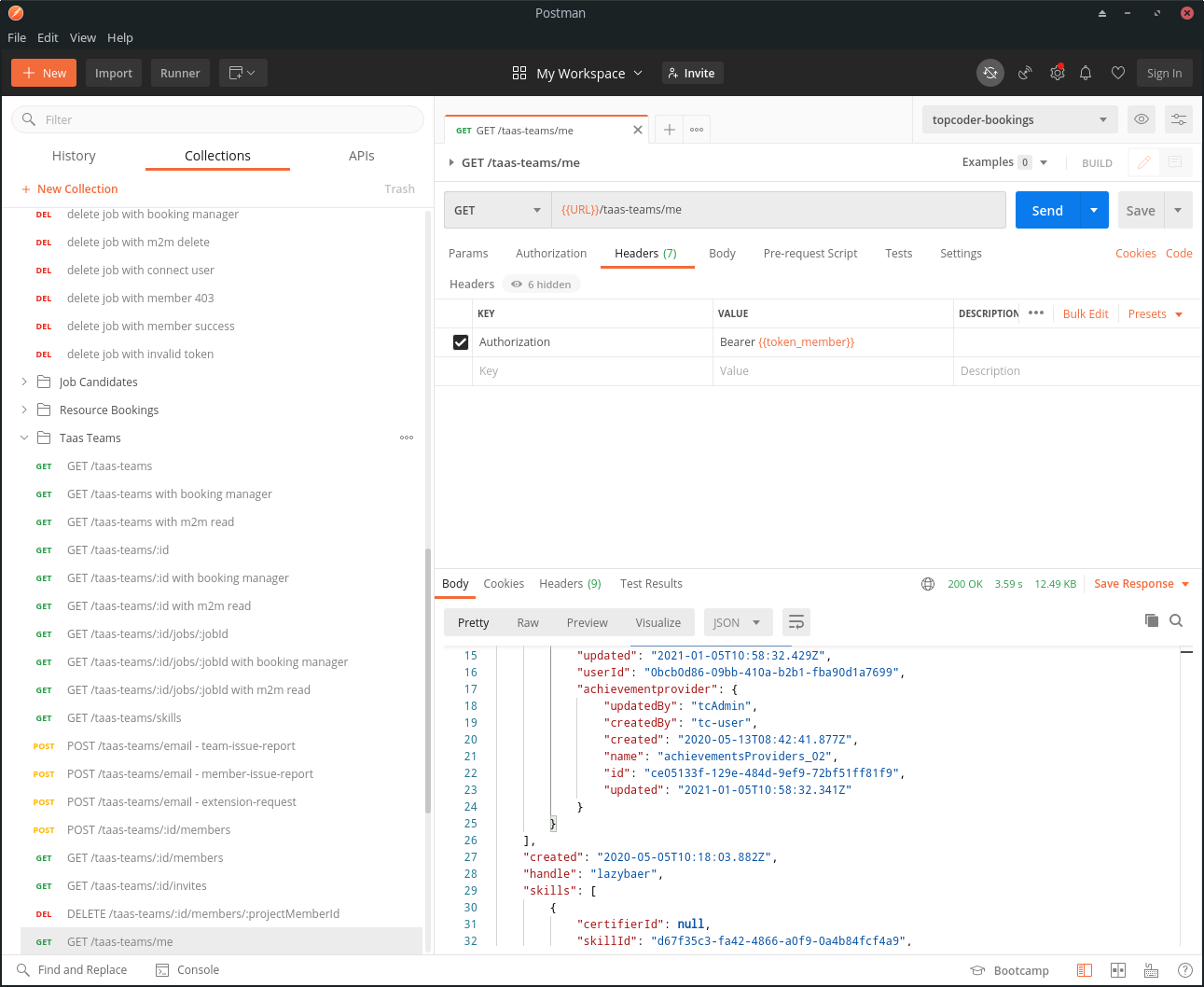Open the Bulk Edit link
This screenshot has width=1204, height=987.
(x=1086, y=313)
